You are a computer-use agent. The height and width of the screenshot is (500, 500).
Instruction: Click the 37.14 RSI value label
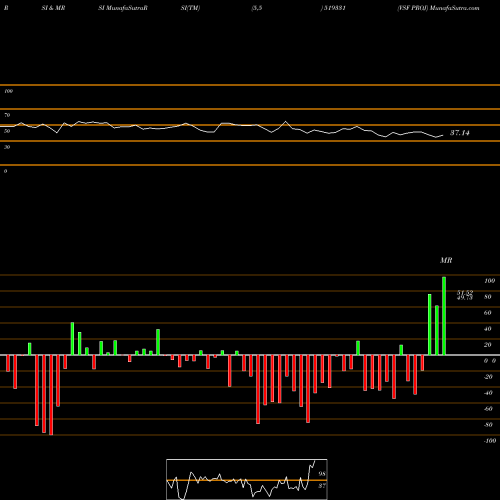click(x=460, y=133)
